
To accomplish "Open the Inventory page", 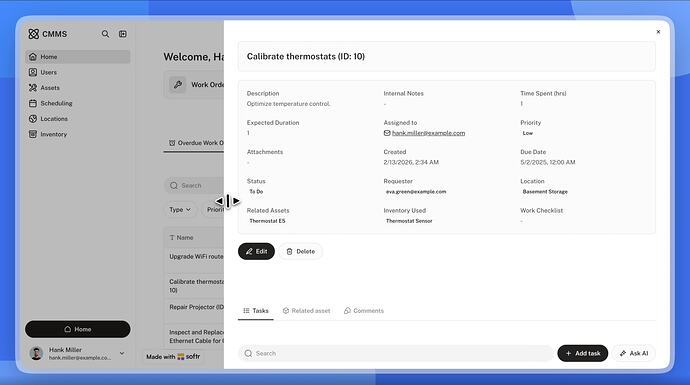I will 77,134.
